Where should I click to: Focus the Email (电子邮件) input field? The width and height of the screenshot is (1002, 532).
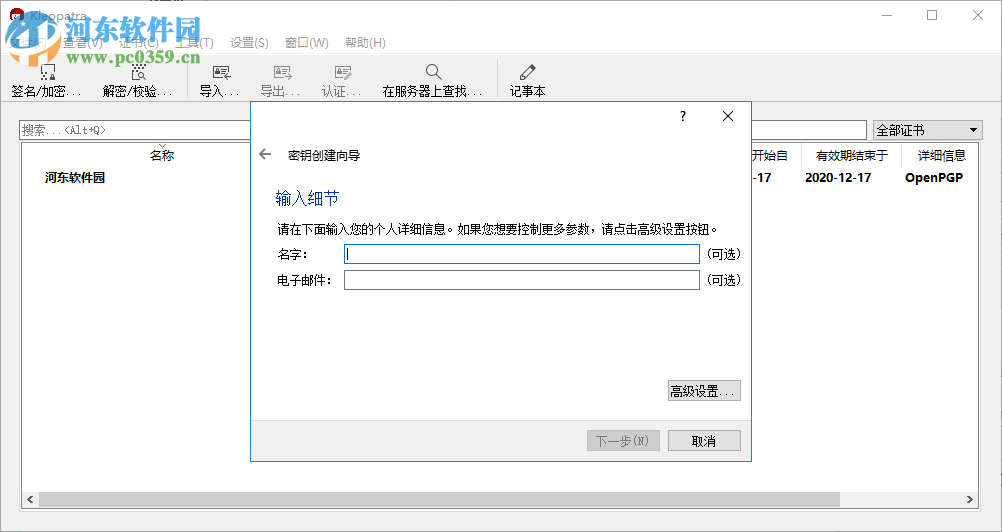(521, 280)
